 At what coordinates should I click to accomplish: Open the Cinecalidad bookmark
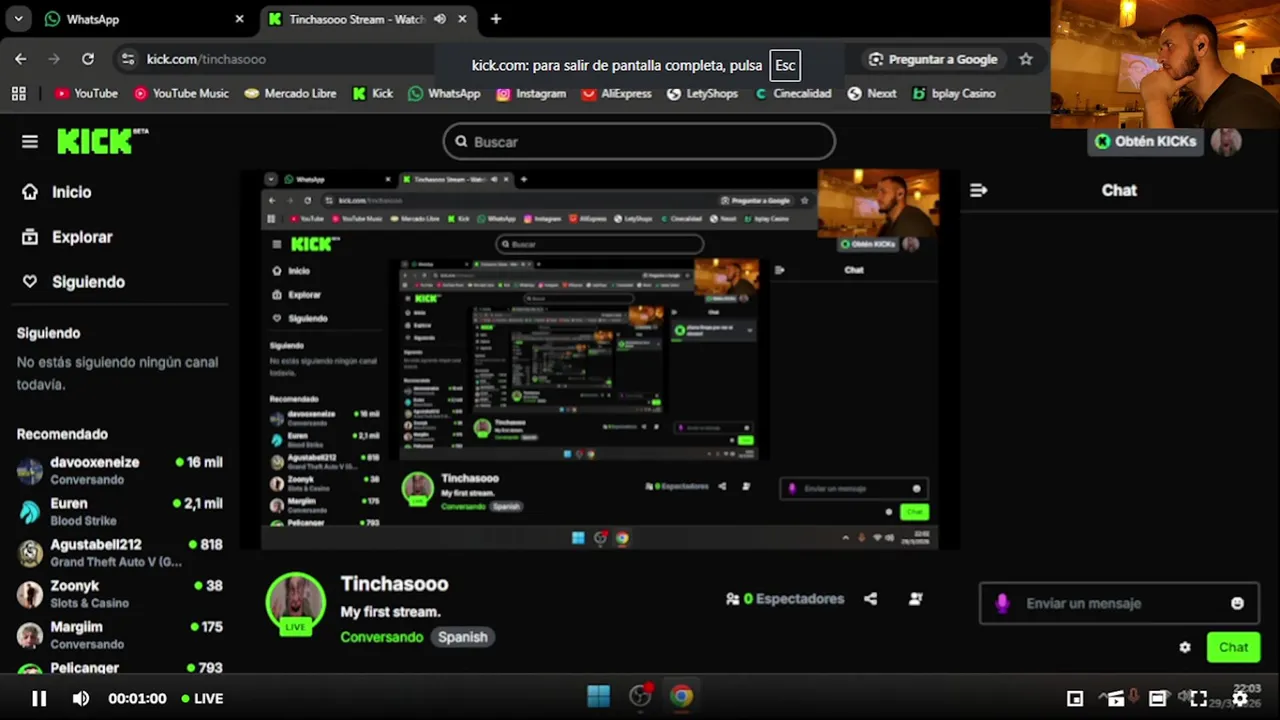[792, 93]
